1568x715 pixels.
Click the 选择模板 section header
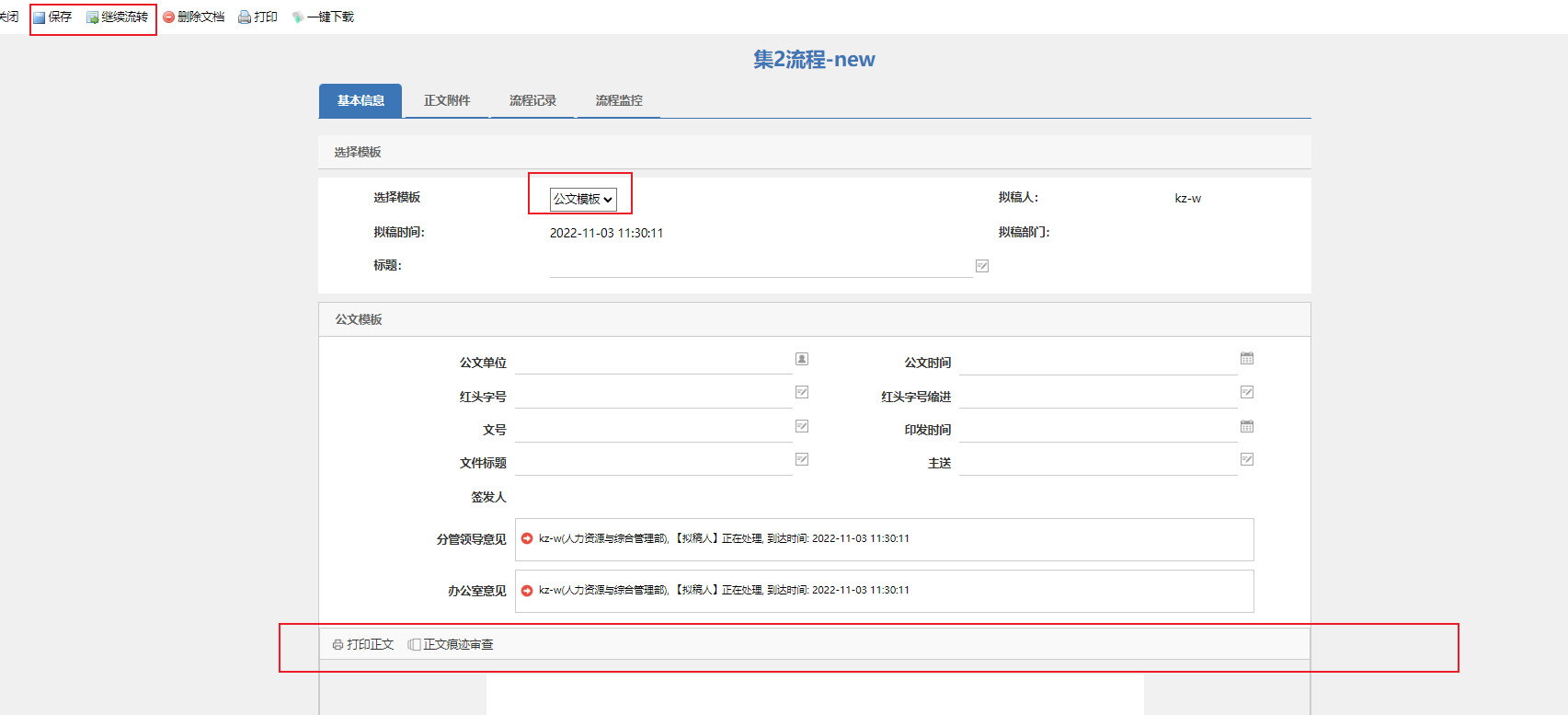coord(815,152)
